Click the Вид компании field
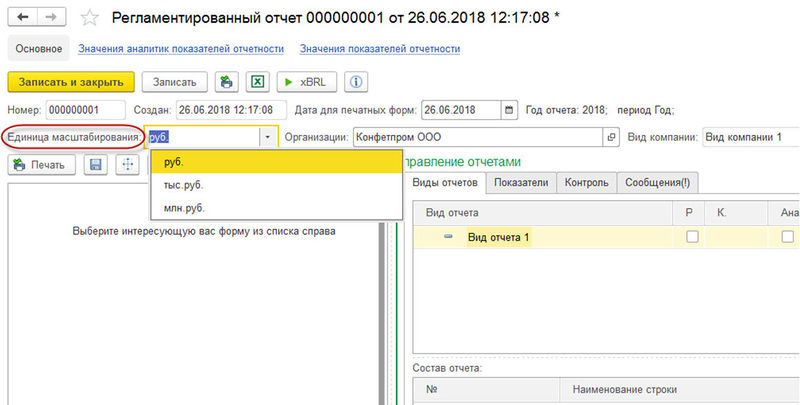The image size is (800, 405). pyautogui.click(x=751, y=137)
